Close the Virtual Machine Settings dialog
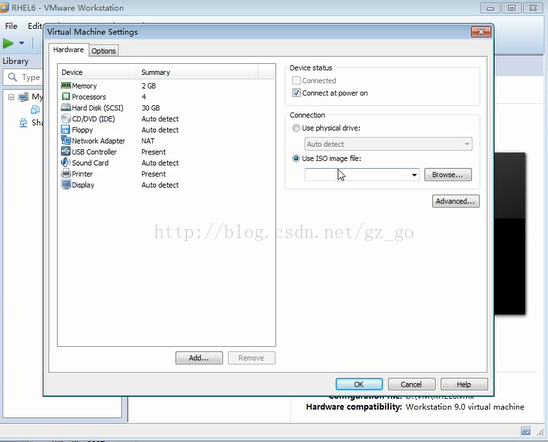 point(481,32)
